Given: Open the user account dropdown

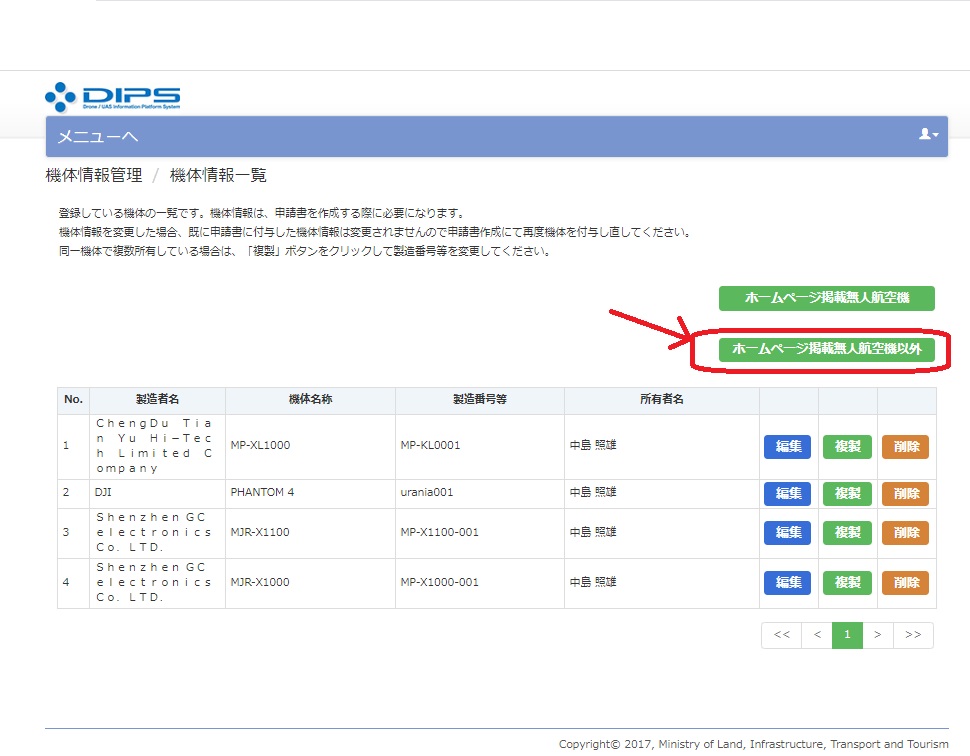Looking at the screenshot, I should click(928, 135).
